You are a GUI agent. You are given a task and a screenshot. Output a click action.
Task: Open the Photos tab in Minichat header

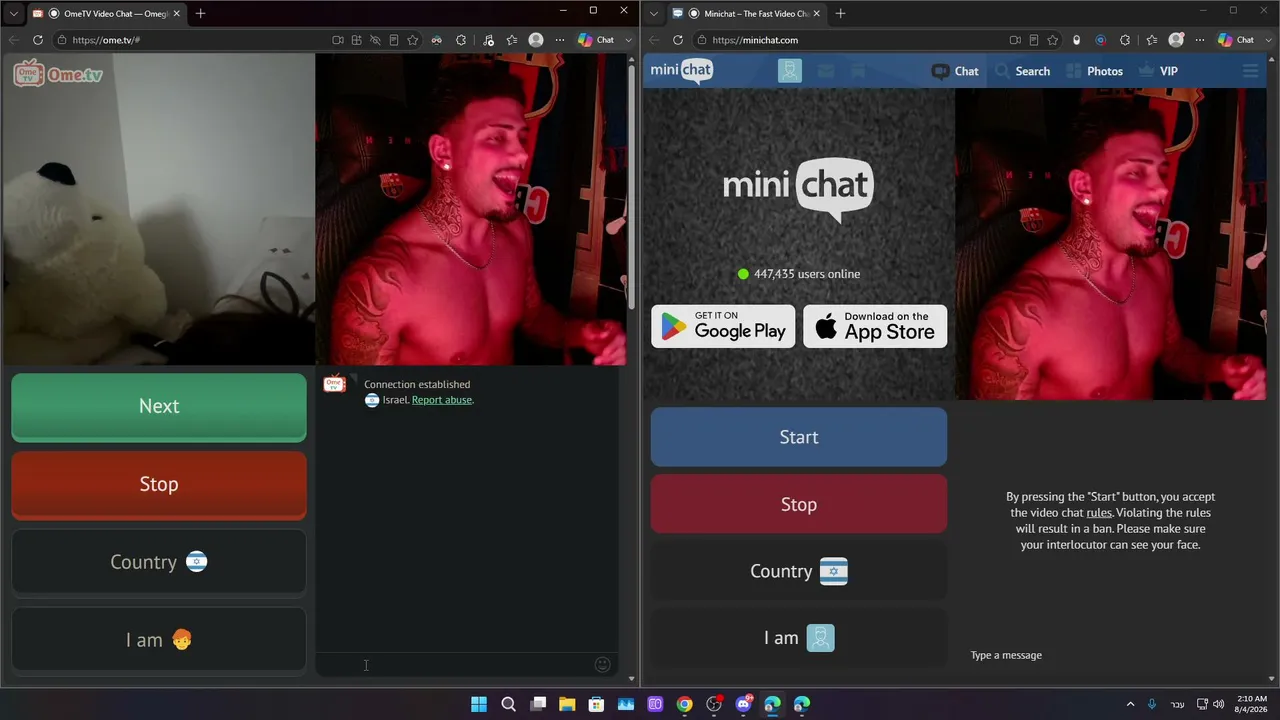click(1094, 71)
